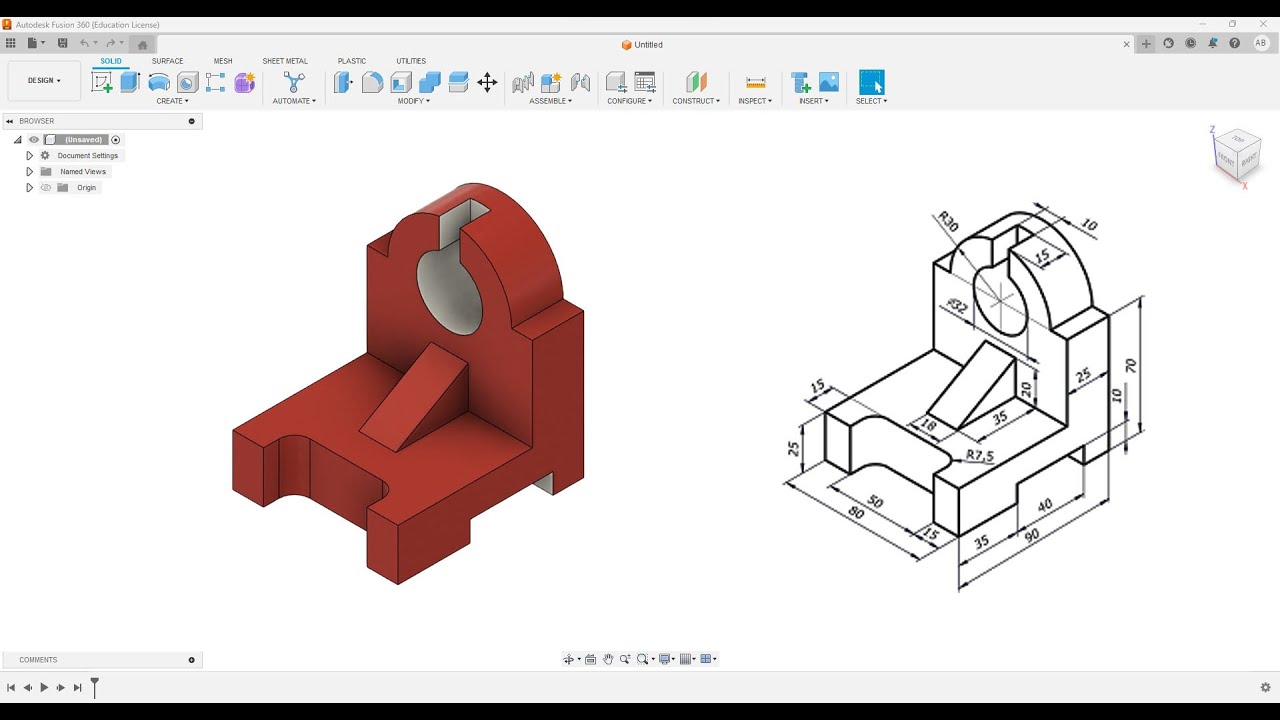This screenshot has height=720, width=1280.
Task: Expand Named Views in browser
Action: tap(29, 172)
